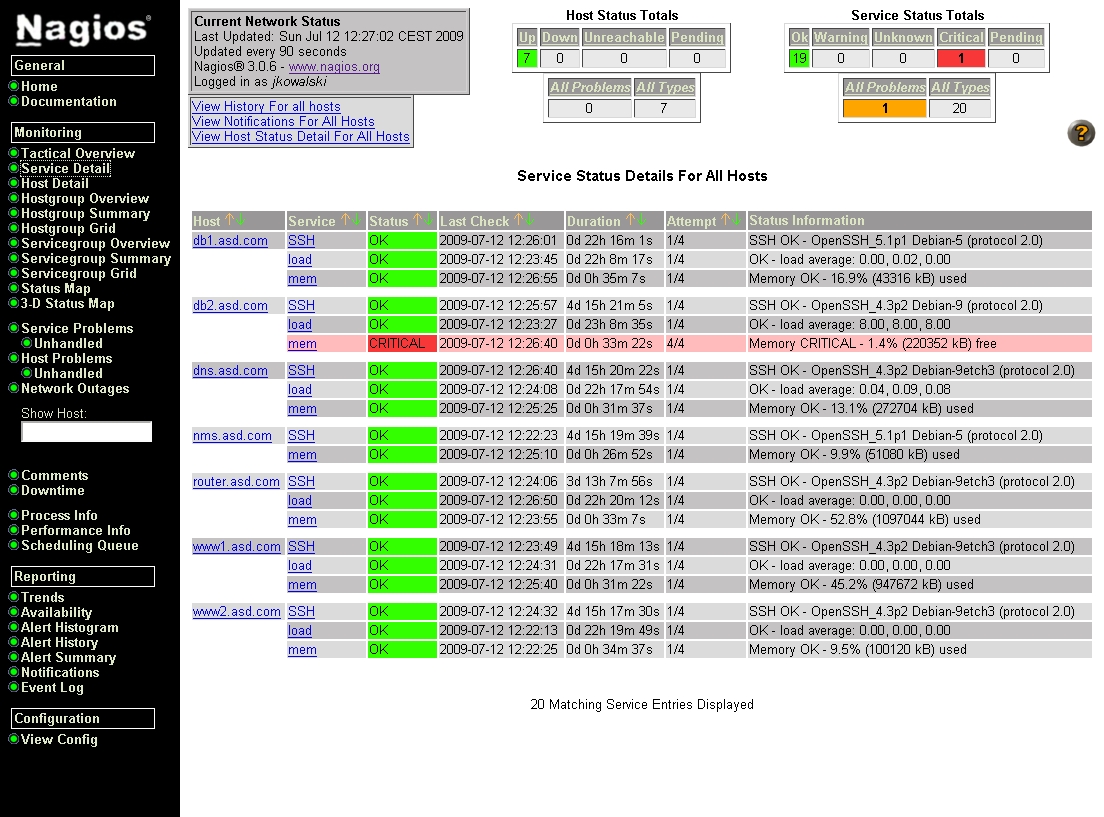Click the Show Host search field
This screenshot has width=1104, height=817.
pos(87,432)
